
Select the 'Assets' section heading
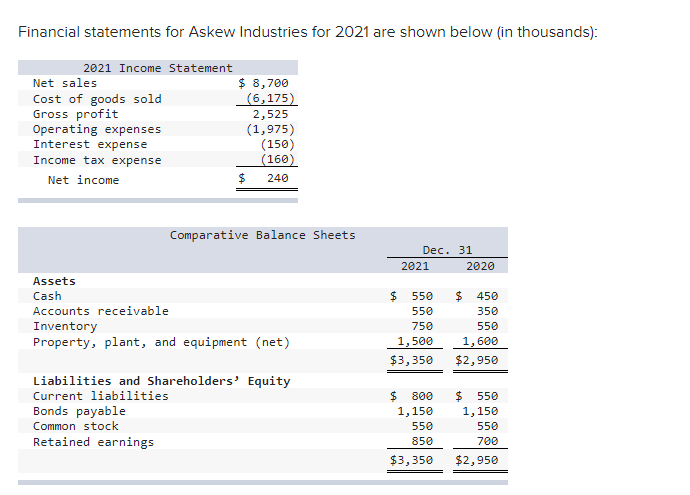(x=54, y=281)
